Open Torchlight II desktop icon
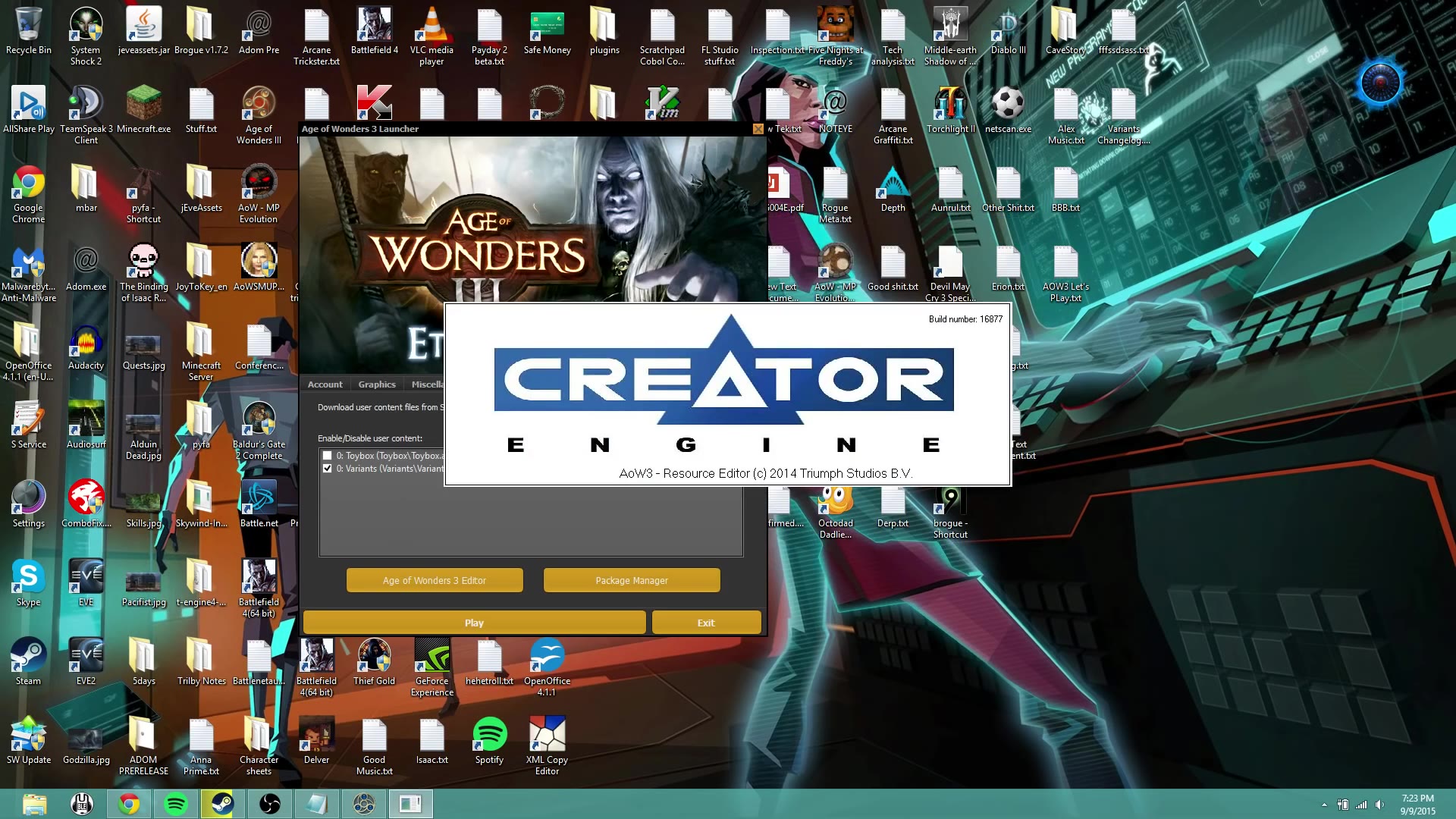This screenshot has height=819, width=1456. (x=950, y=110)
